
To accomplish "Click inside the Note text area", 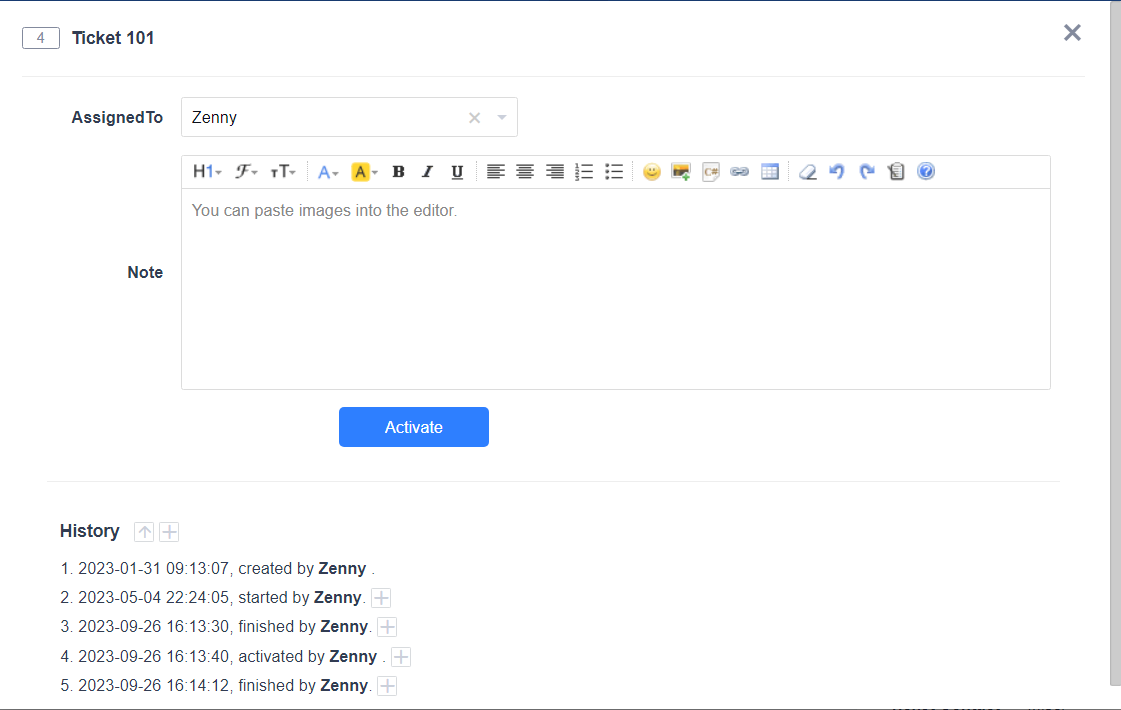I will [x=615, y=290].
